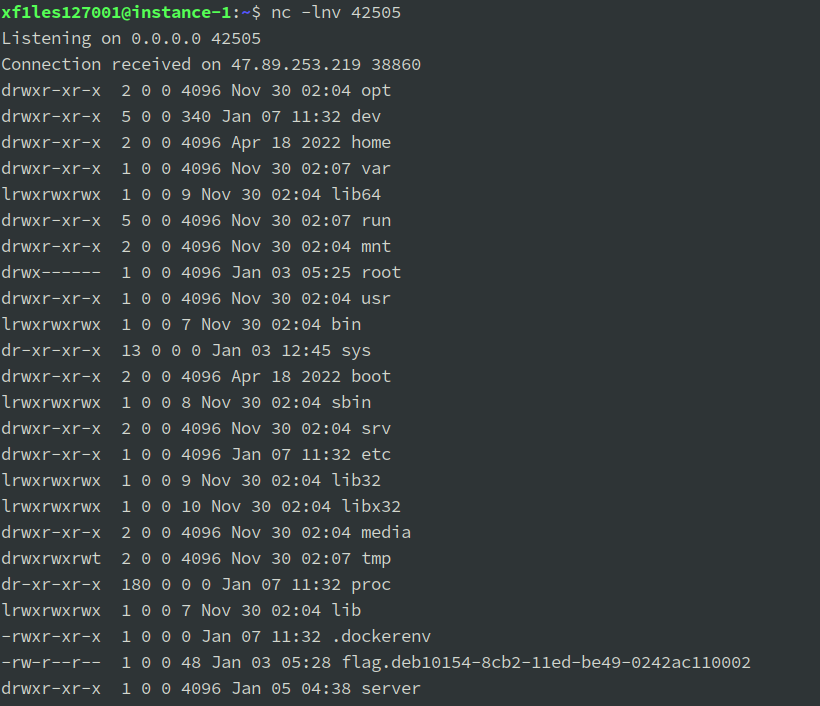Click the proc directory name
The width and height of the screenshot is (820, 706).
tap(371, 584)
